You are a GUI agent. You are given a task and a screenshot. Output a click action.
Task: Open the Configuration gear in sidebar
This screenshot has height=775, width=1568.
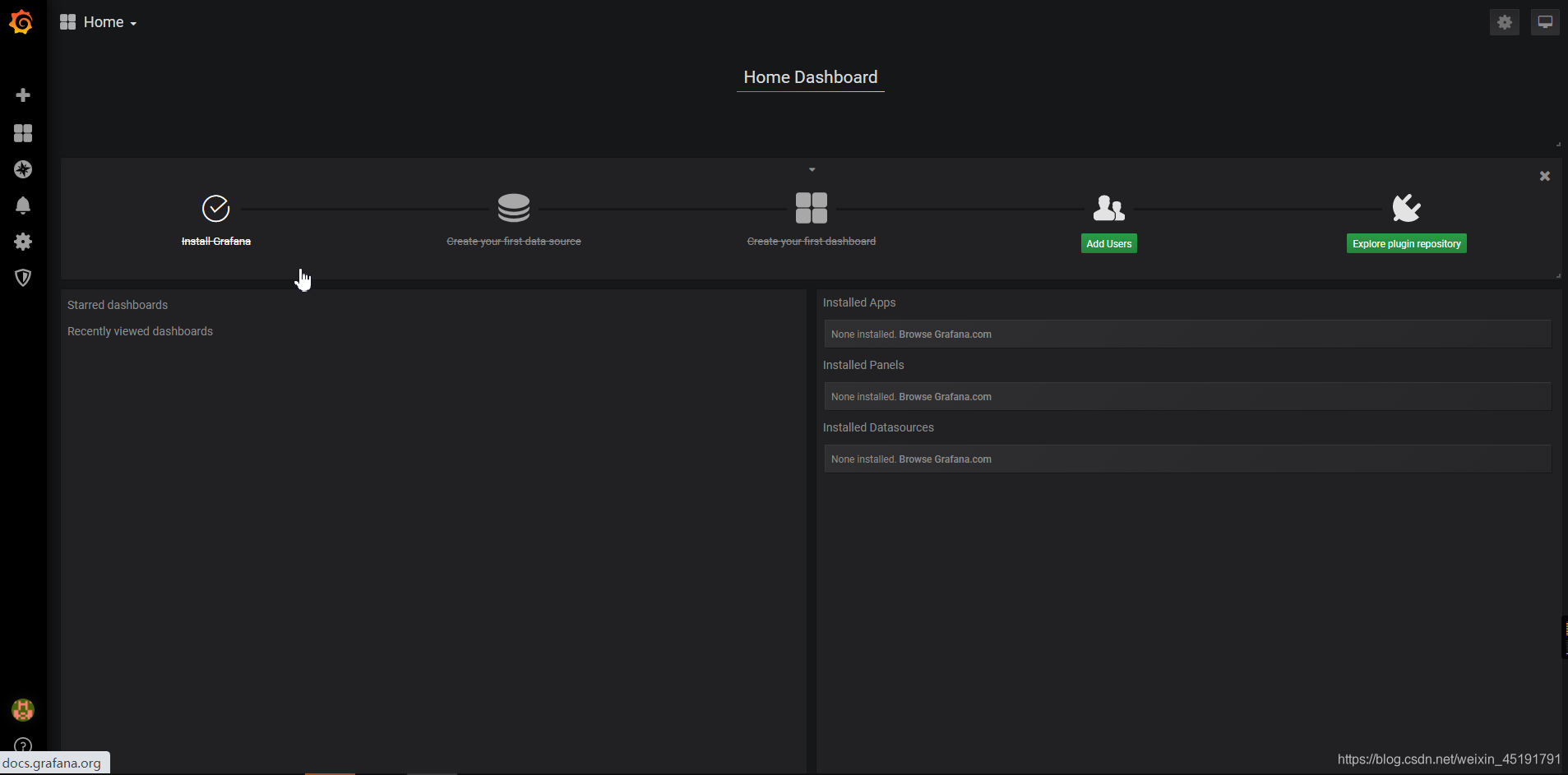coord(23,242)
